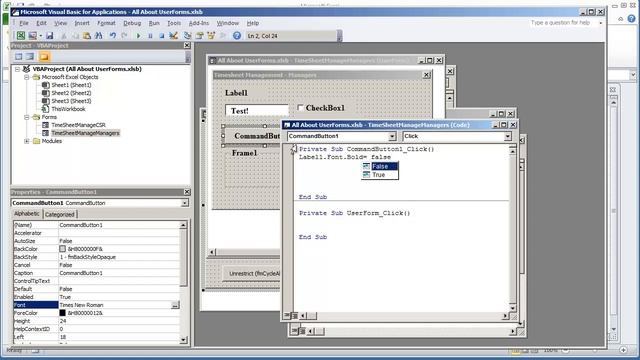Viewport: 640px width, 360px height.
Task: Click the Toggle Folders icon in Project panel
Action: [x=44, y=56]
